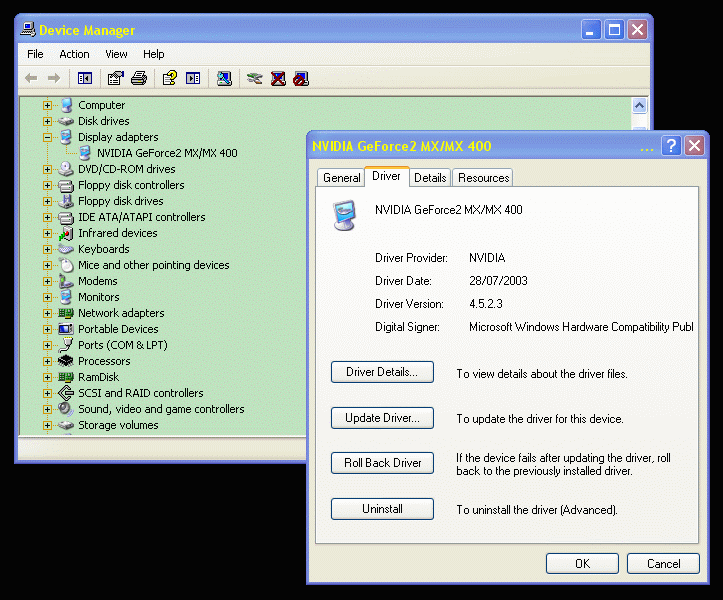
Task: Click the Uninstall button
Action: (382, 509)
